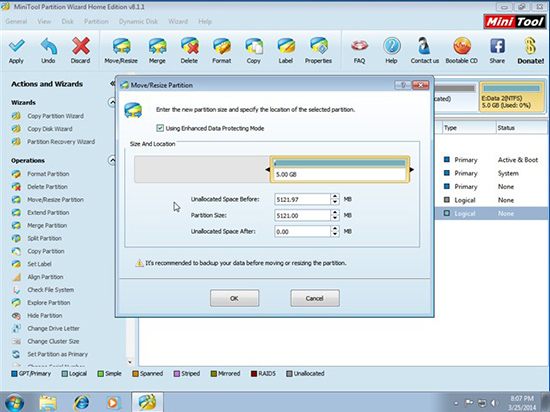Decrease Partition Size spinner
The height and width of the screenshot is (412, 550).
335,218
